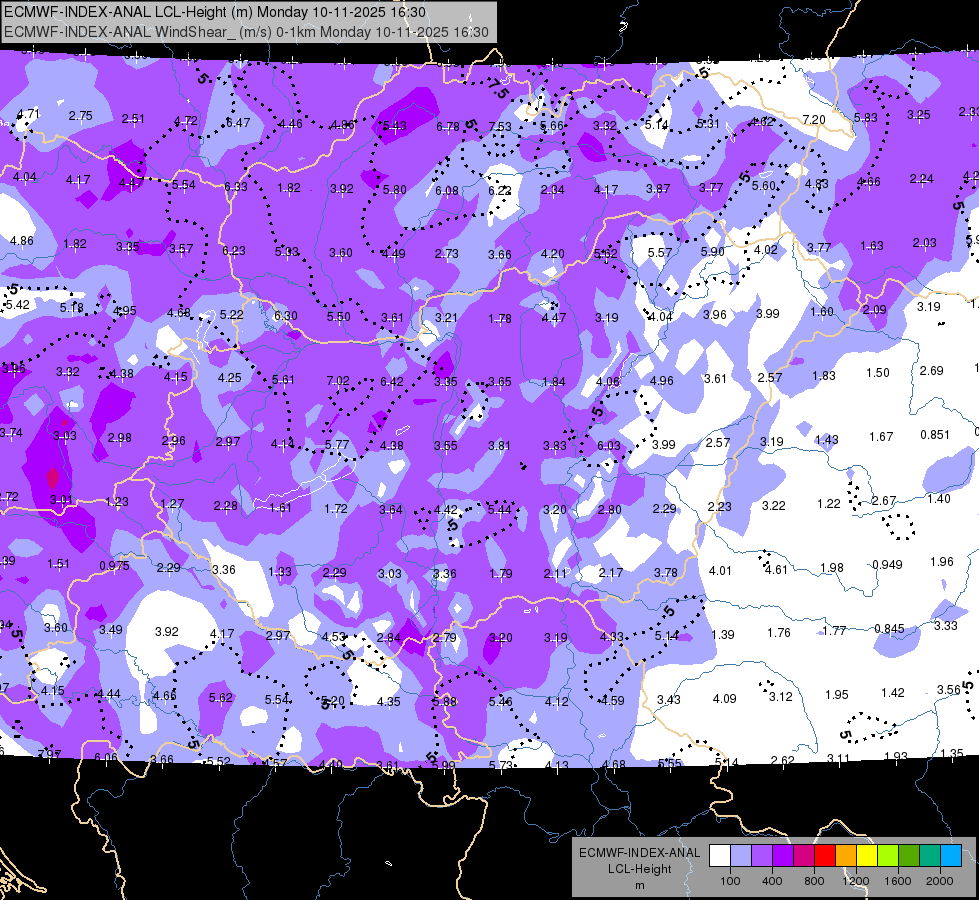
Task: Click the wind shear value '6.30'
Action: click(285, 315)
